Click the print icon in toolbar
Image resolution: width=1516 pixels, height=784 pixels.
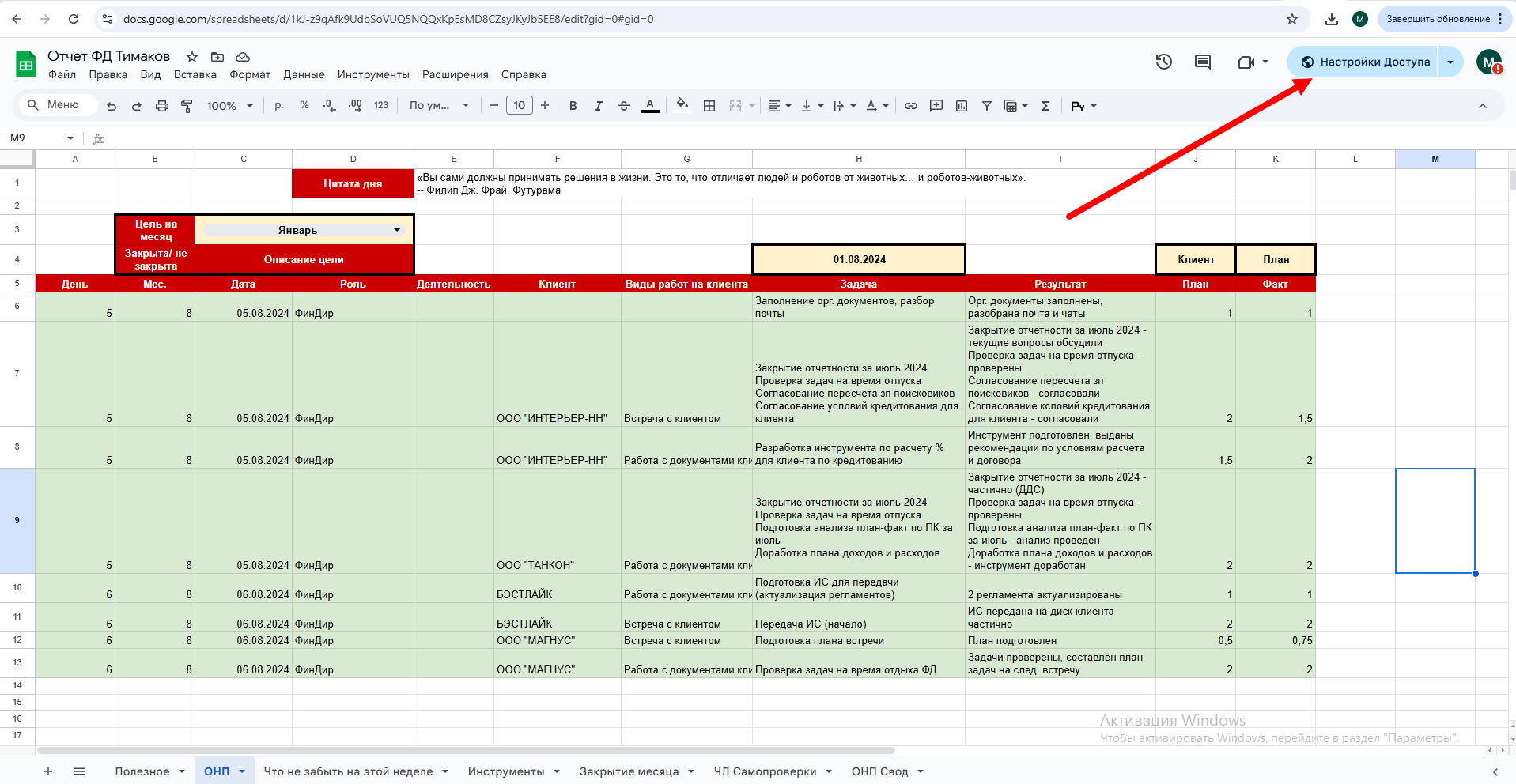pyautogui.click(x=162, y=106)
